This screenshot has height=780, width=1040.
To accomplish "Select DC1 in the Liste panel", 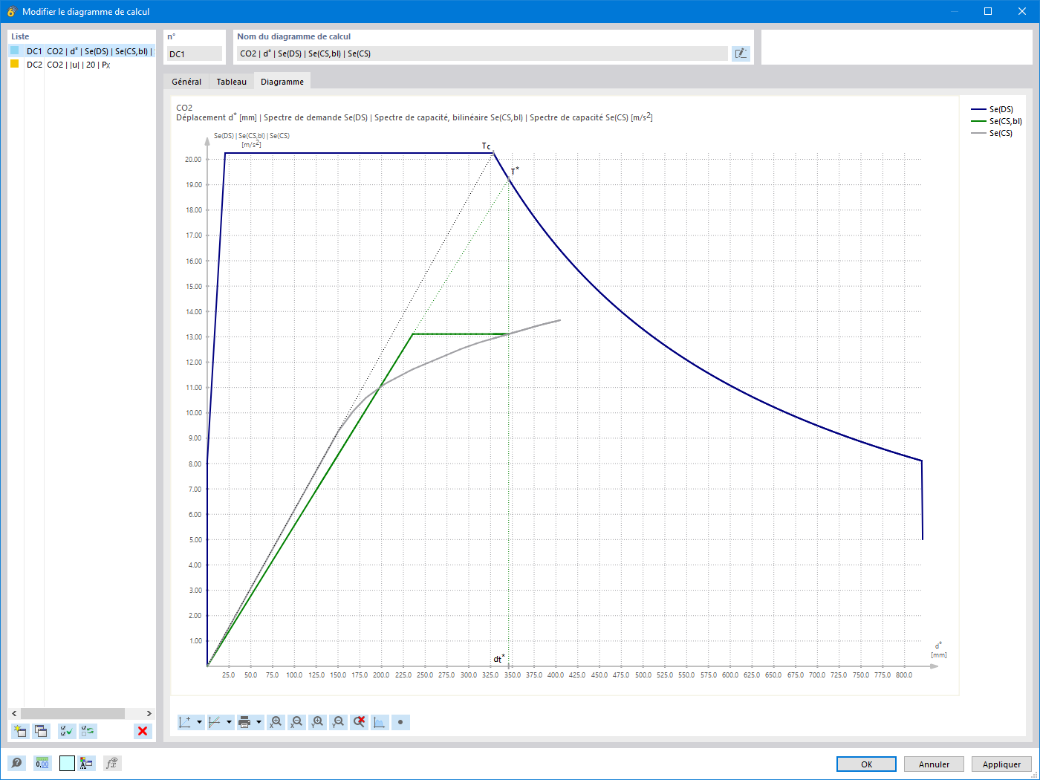I will tap(81, 51).
